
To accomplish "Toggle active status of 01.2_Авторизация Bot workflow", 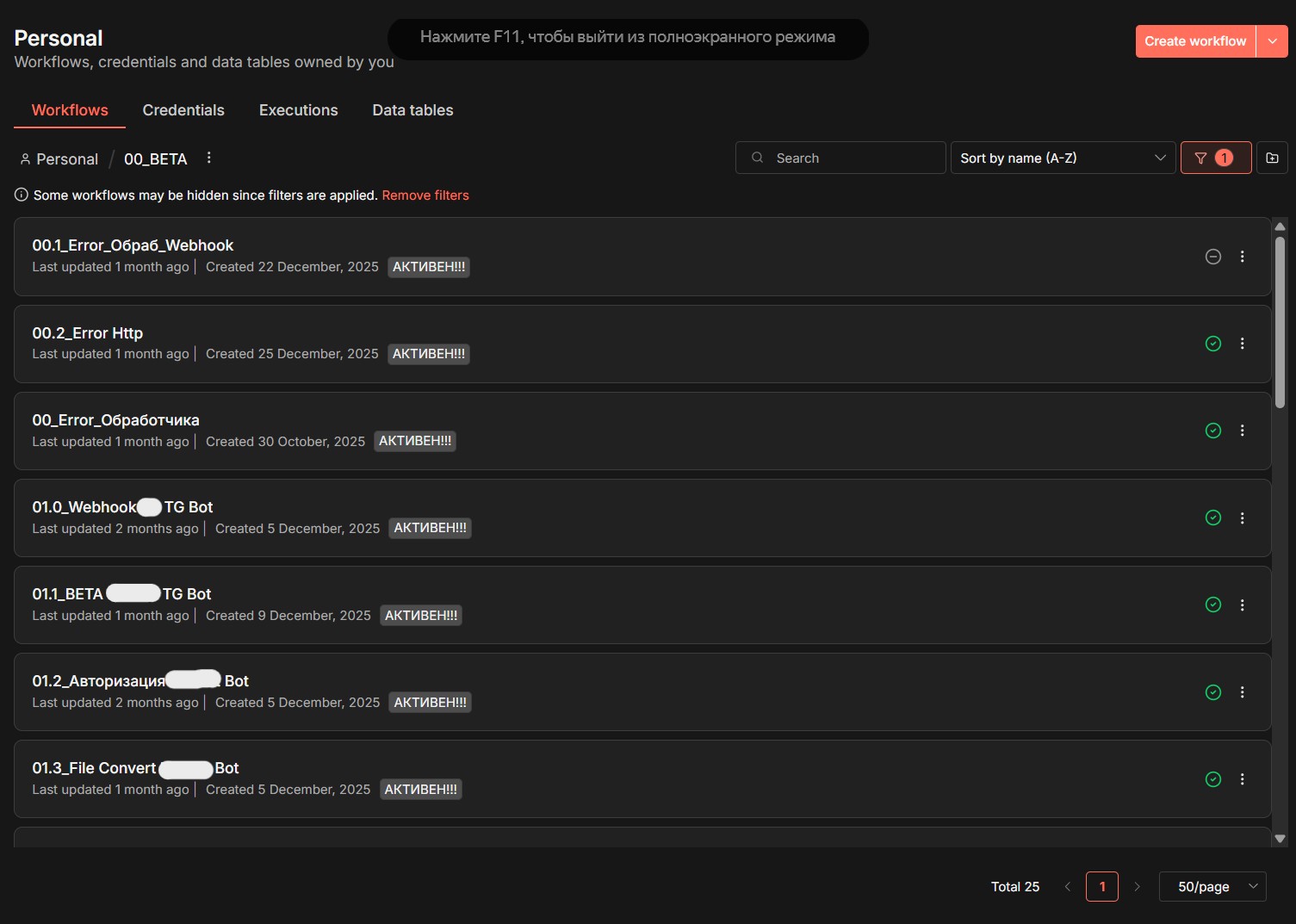I will coord(1212,692).
